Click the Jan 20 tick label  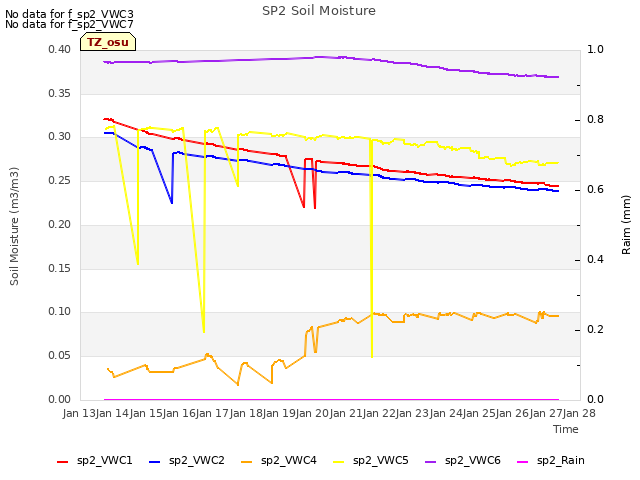tap(312, 413)
